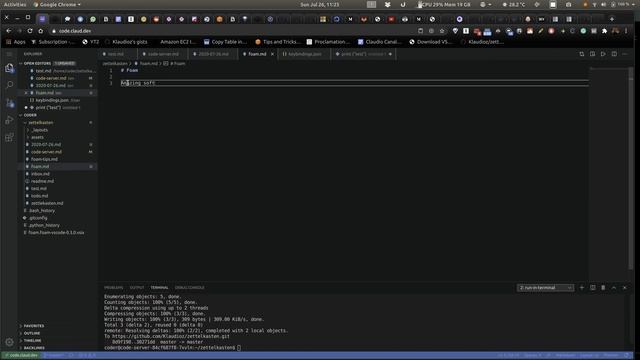Open the hamburger application menu
The height and width of the screenshot is (360, 640).
click(x=9, y=54)
